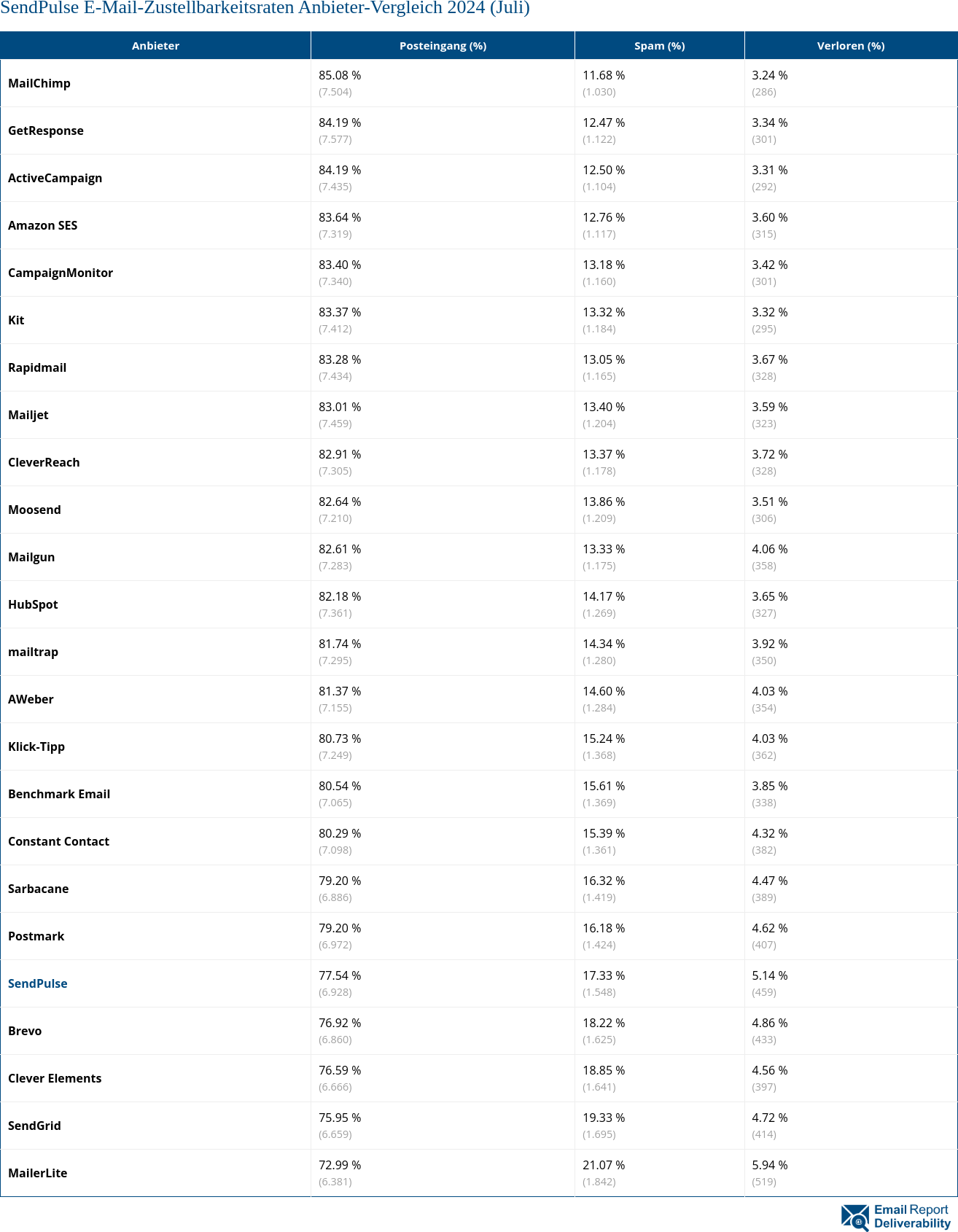The width and height of the screenshot is (958, 1232).
Task: Sort by the Verloren (%) column header
Action: tap(850, 46)
